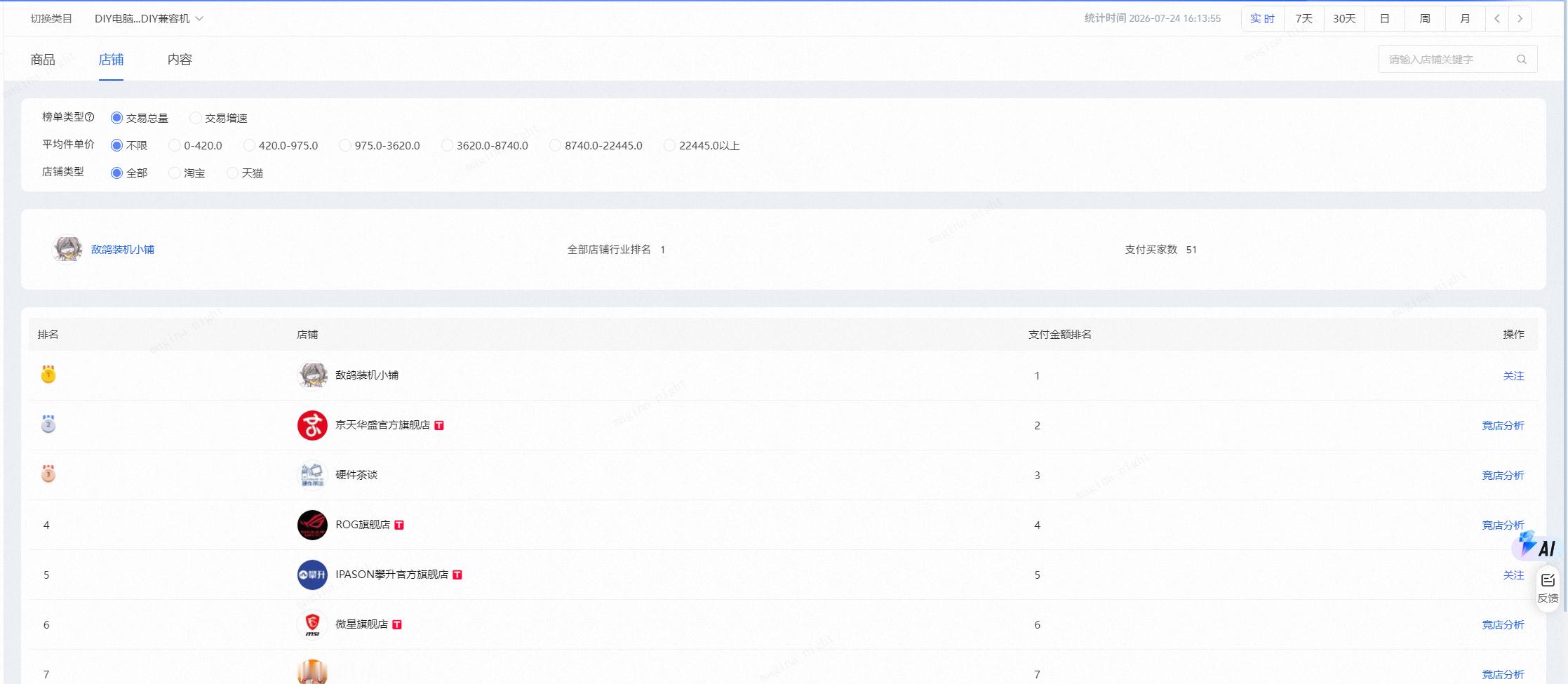Select the 不限 price radio option

[x=116, y=145]
